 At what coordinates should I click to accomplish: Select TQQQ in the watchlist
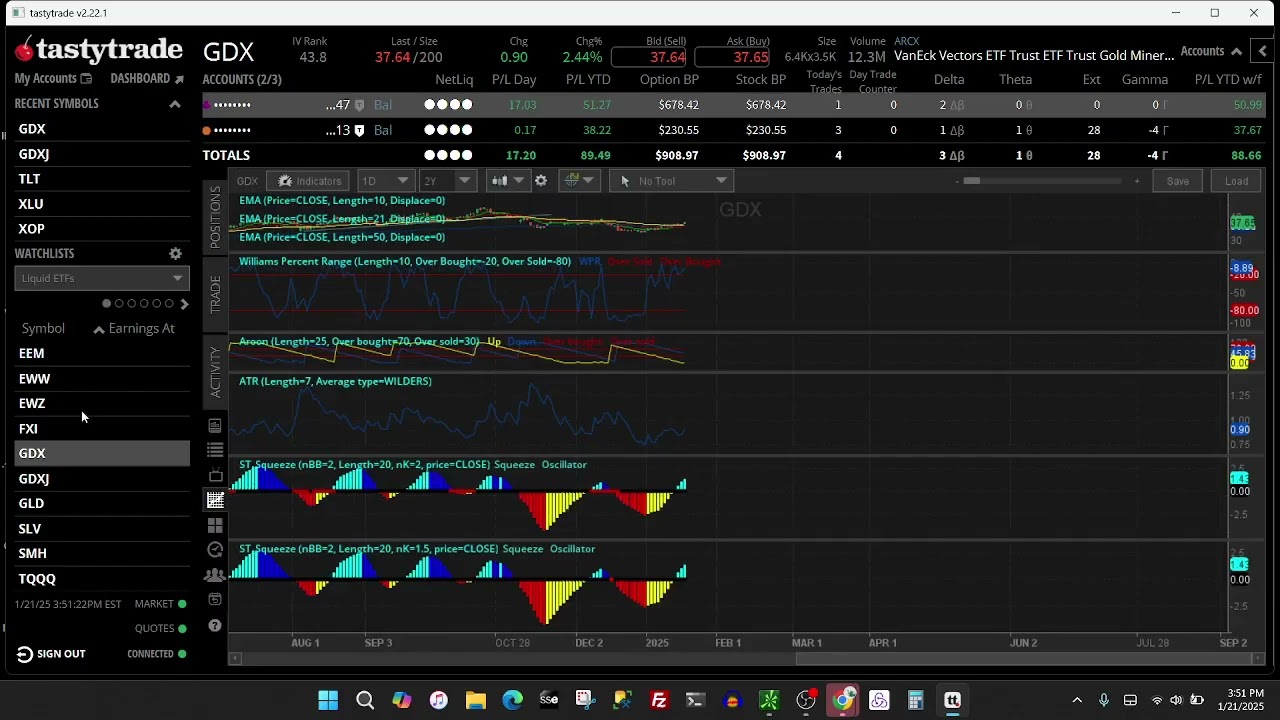(102, 579)
